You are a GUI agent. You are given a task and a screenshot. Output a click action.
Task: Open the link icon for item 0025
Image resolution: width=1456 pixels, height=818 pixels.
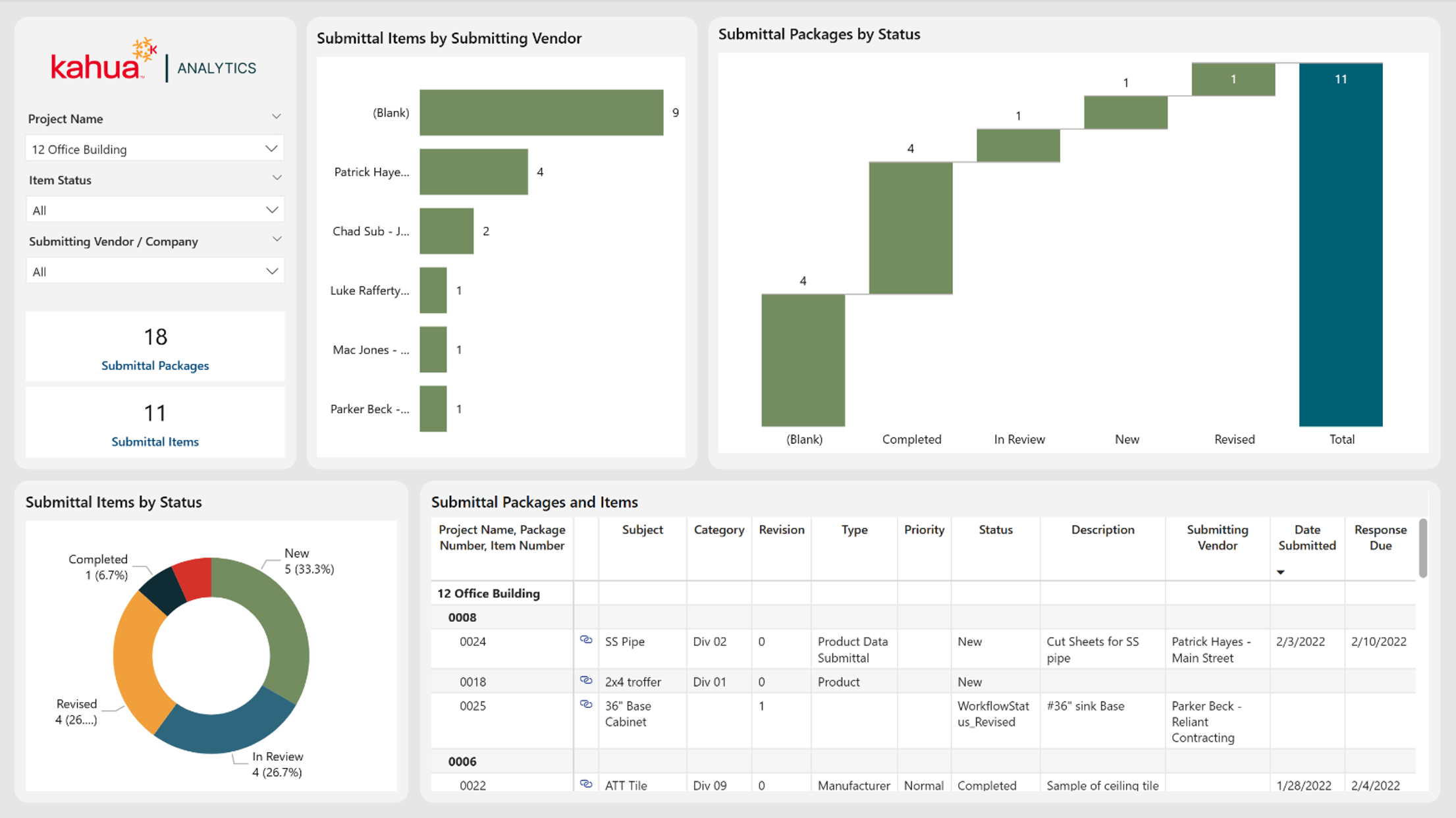pyautogui.click(x=585, y=705)
